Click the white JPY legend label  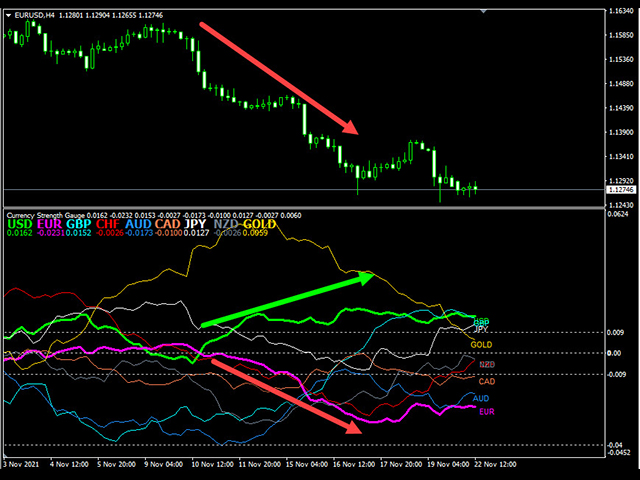click(x=198, y=224)
